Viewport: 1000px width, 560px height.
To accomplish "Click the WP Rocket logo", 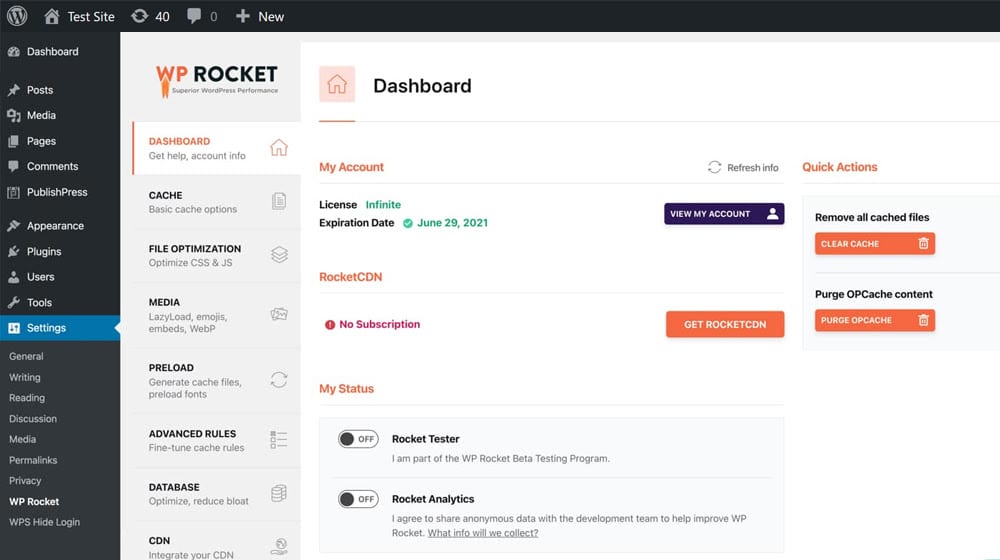I will 216,78.
